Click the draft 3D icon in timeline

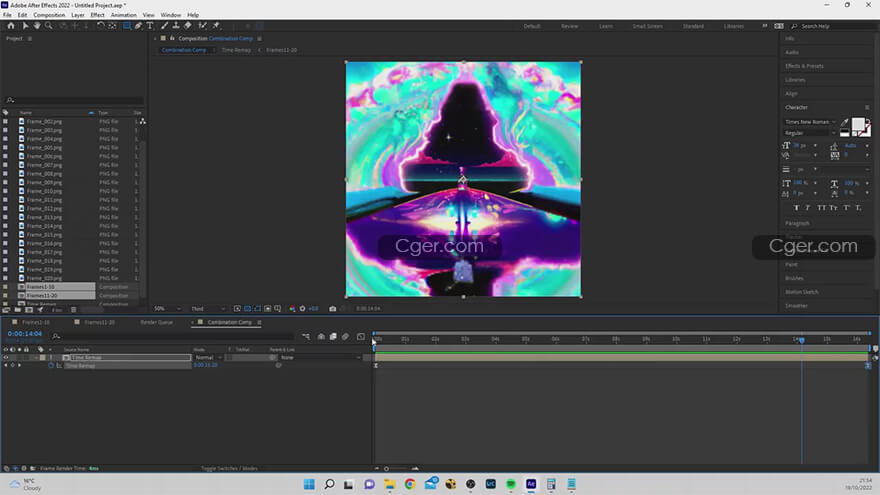pyautogui.click(x=321, y=337)
